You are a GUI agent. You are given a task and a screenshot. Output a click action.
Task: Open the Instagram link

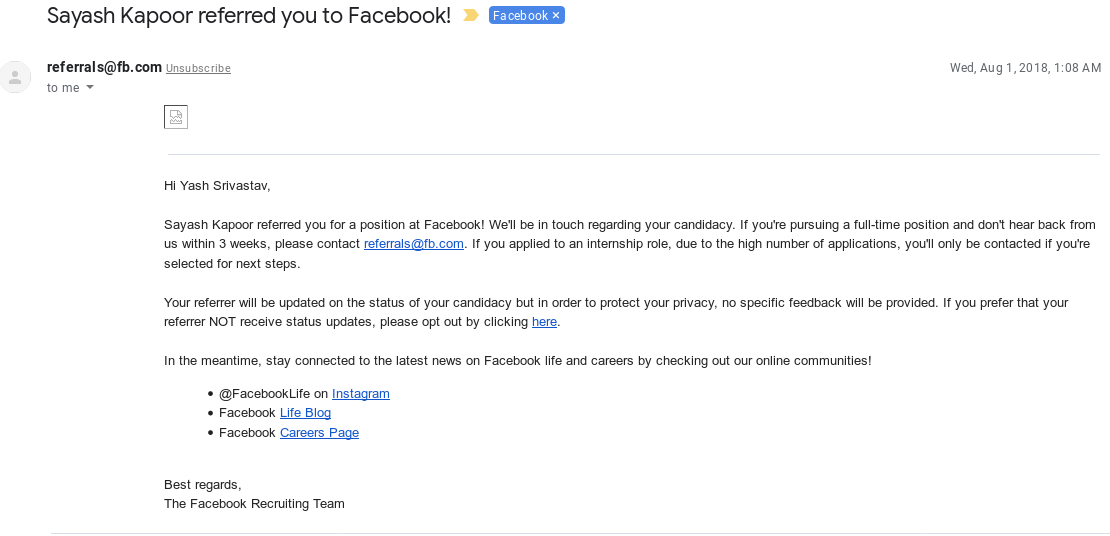[x=360, y=394]
